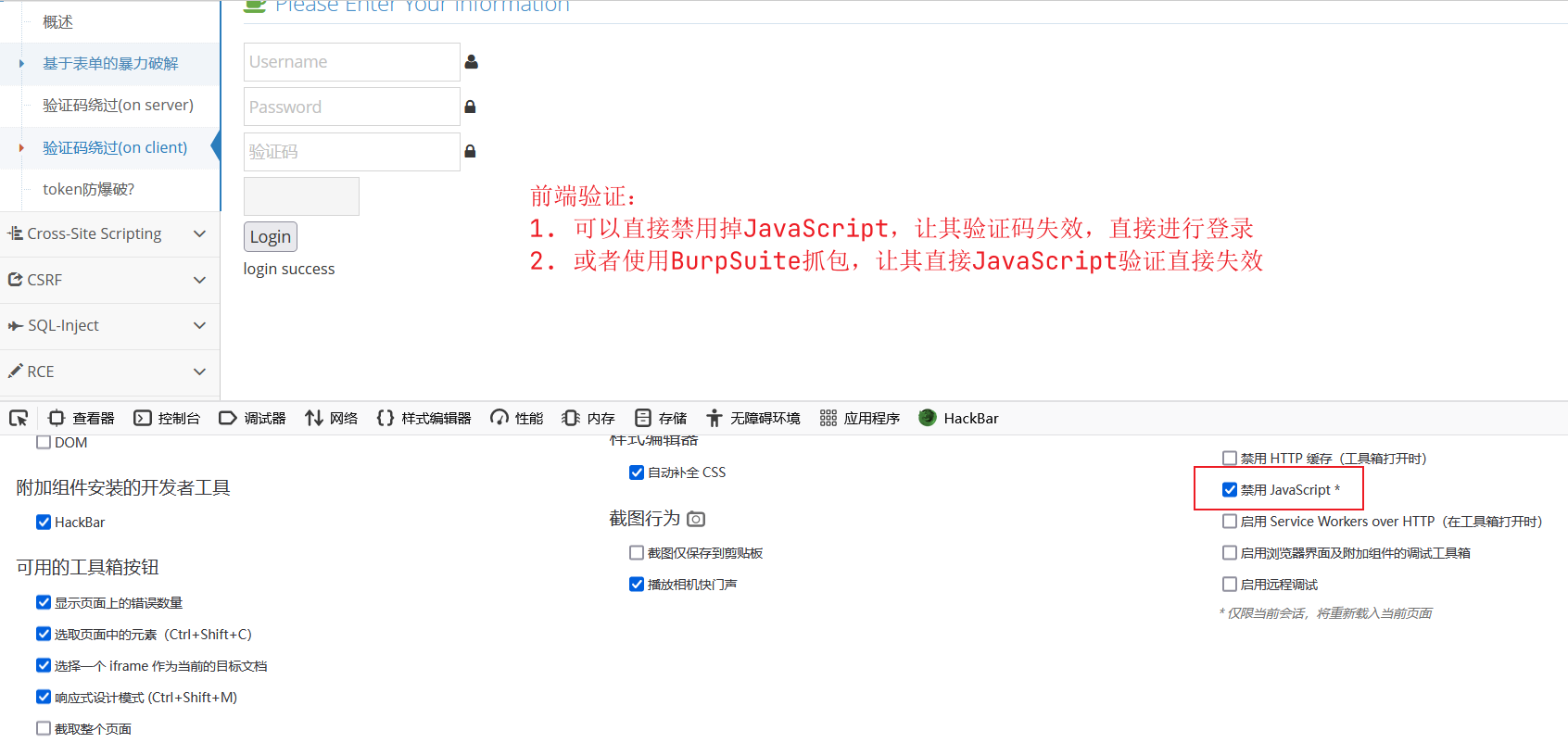Open the Performance (性能) tab
This screenshot has width=1568, height=743.
(517, 418)
